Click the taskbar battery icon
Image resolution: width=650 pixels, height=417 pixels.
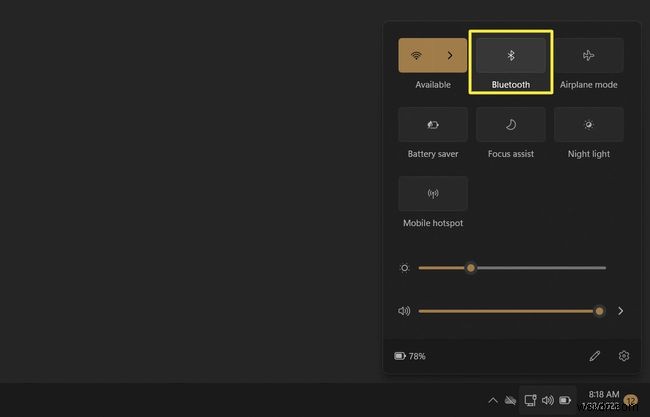tap(565, 400)
